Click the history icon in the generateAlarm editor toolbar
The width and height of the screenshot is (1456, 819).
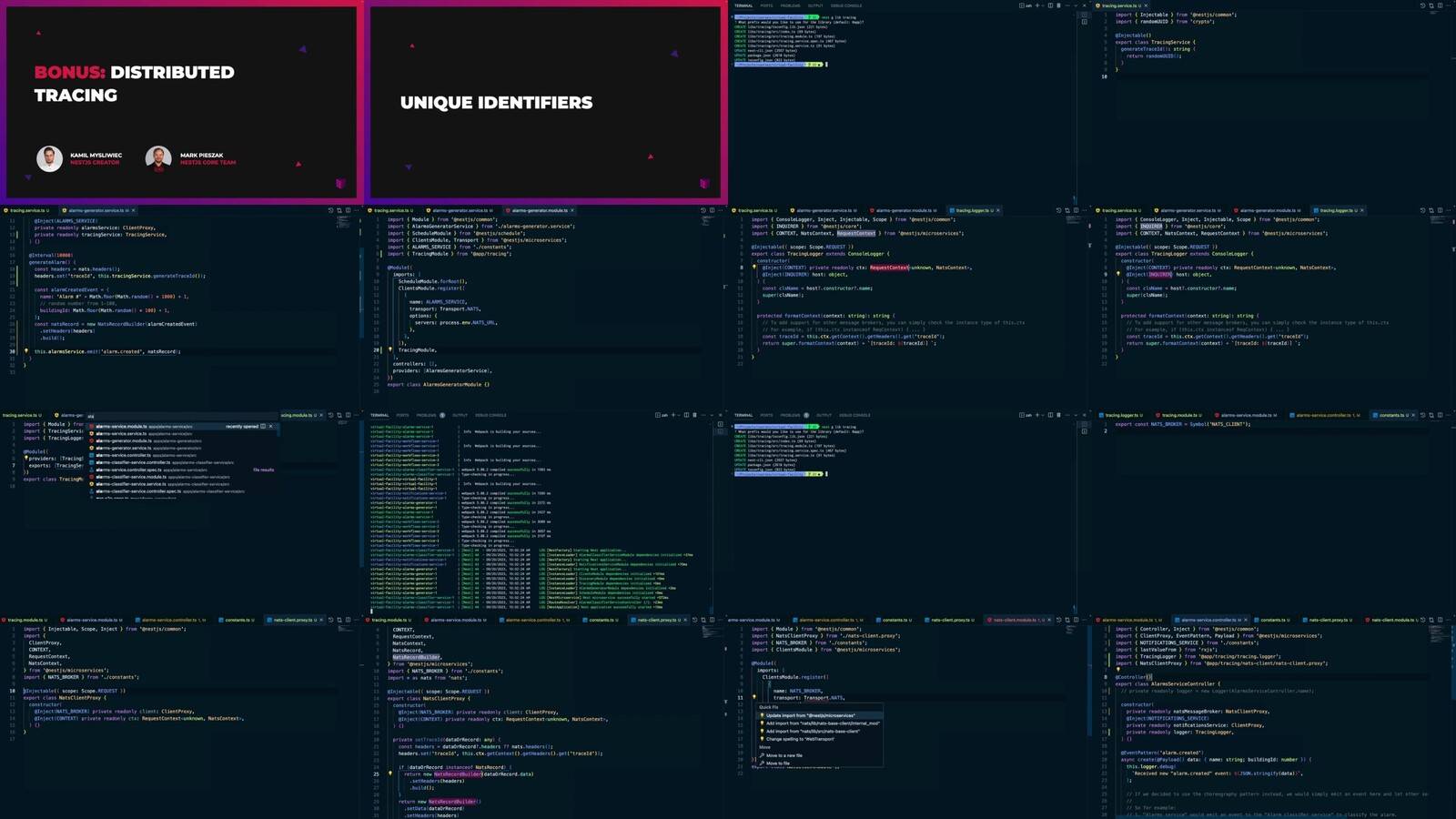coord(330,210)
